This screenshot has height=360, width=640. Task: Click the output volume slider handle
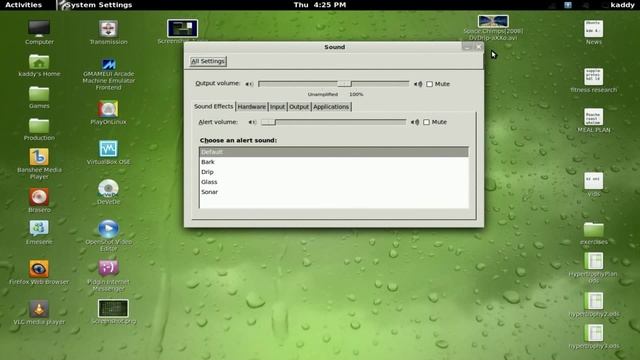[344, 84]
